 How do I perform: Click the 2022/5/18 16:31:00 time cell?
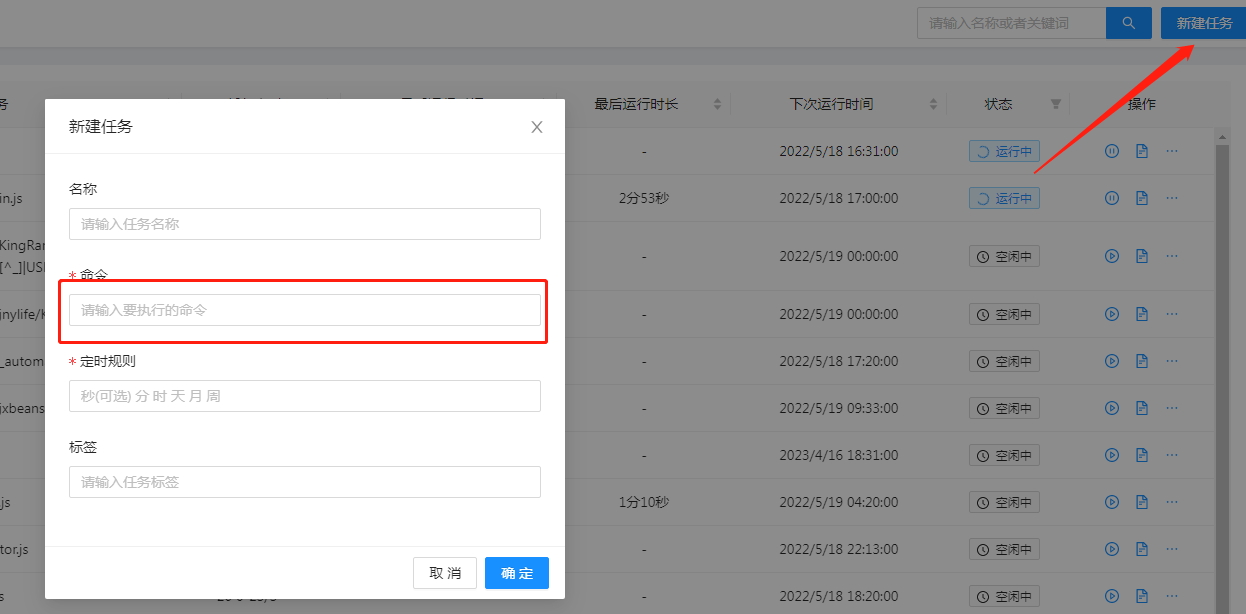pos(839,151)
